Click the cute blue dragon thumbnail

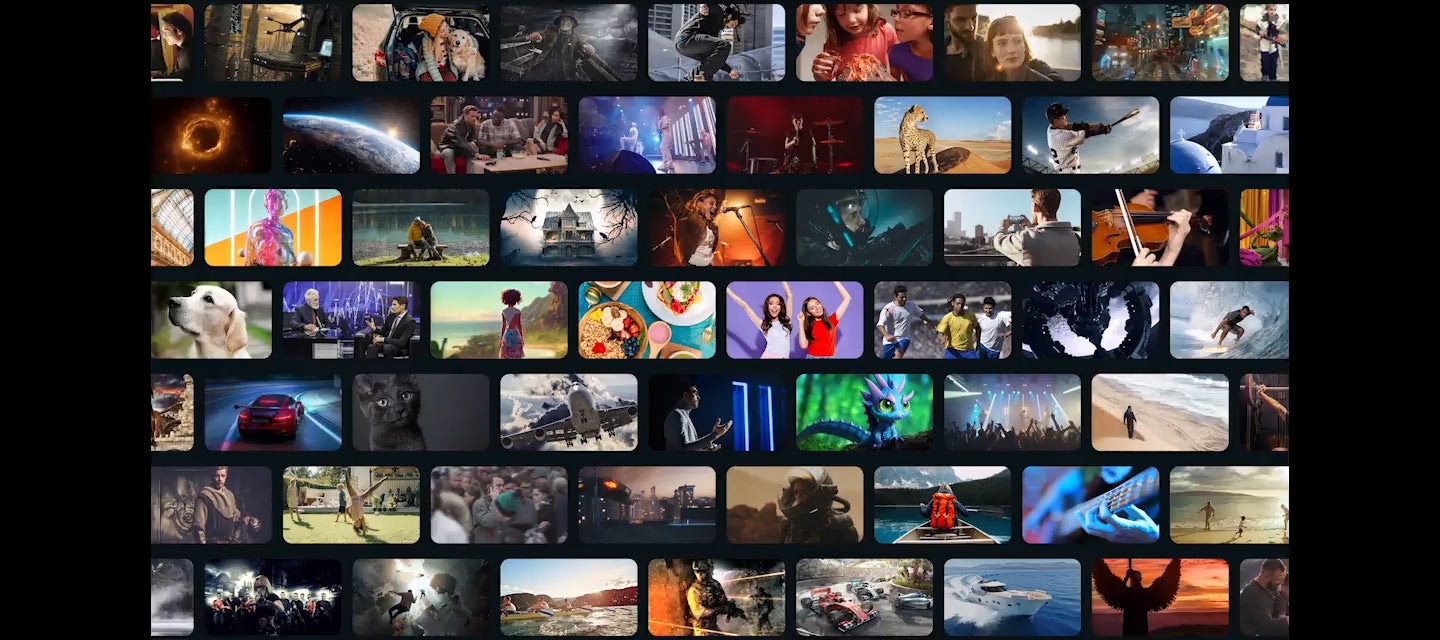click(865, 412)
